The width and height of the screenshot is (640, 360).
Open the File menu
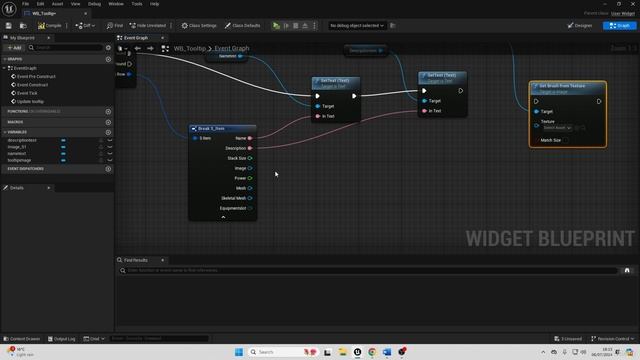[25, 4]
